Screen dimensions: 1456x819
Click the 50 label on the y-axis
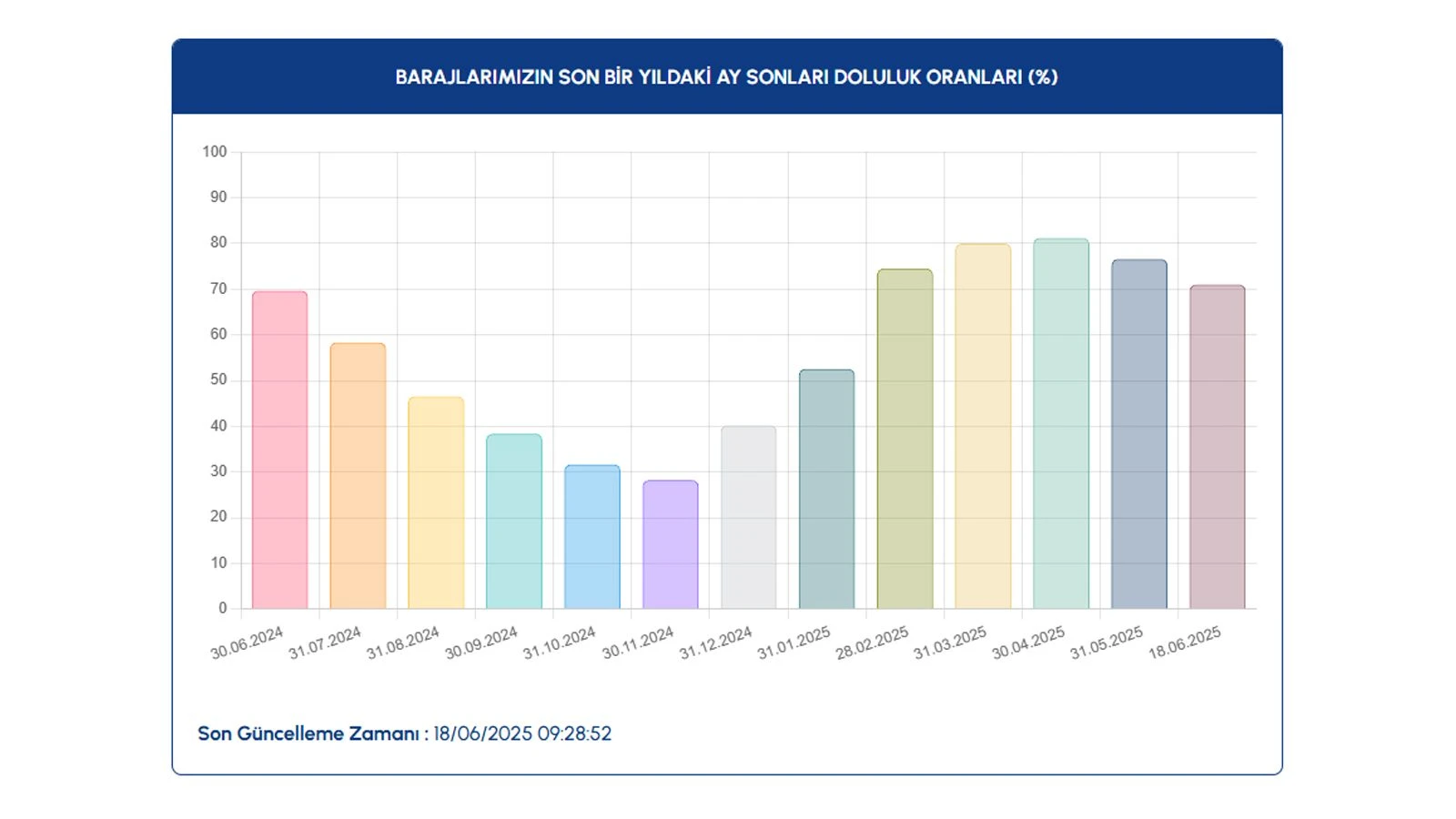pyautogui.click(x=218, y=379)
